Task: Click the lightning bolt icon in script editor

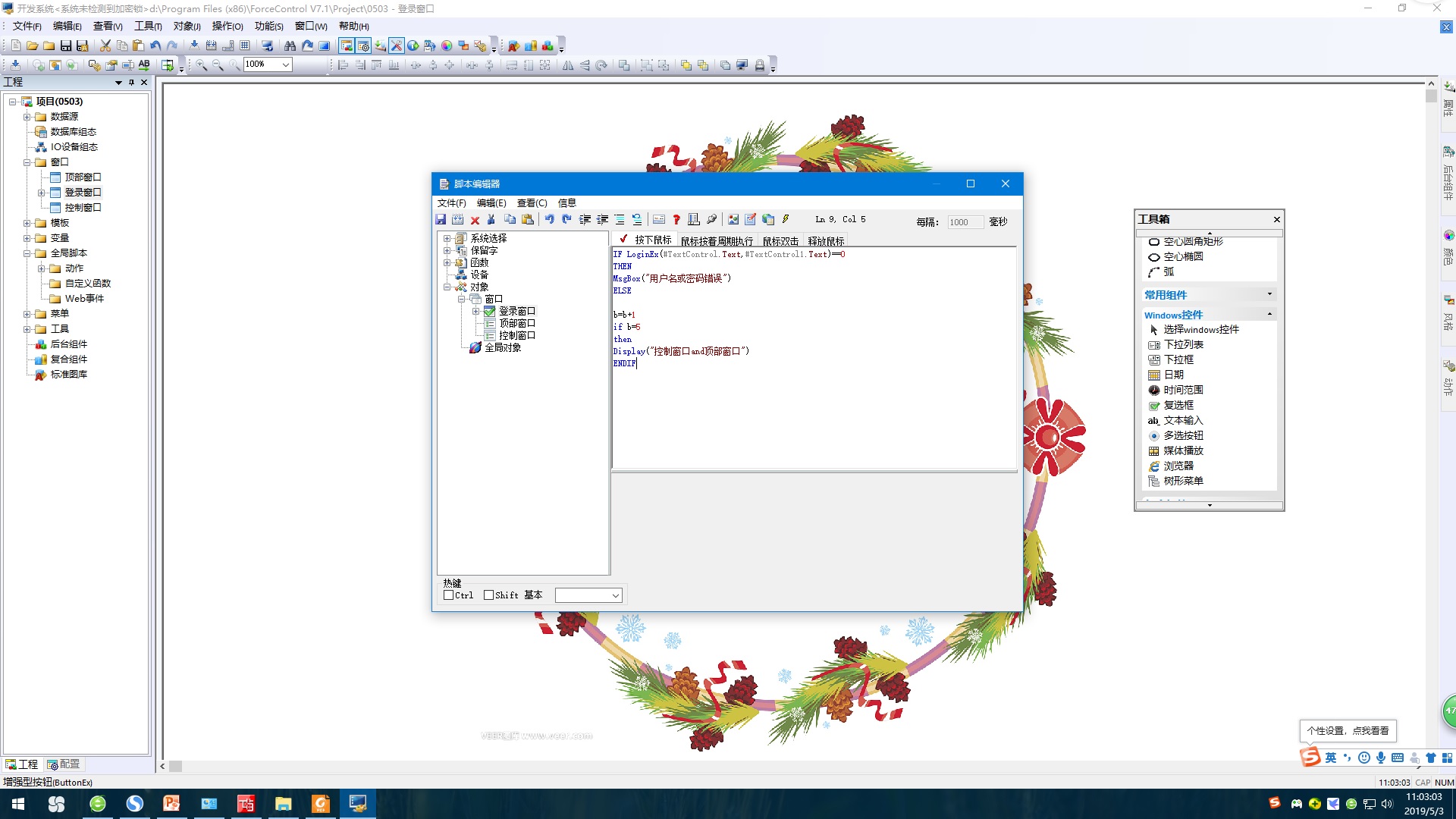Action: click(786, 220)
